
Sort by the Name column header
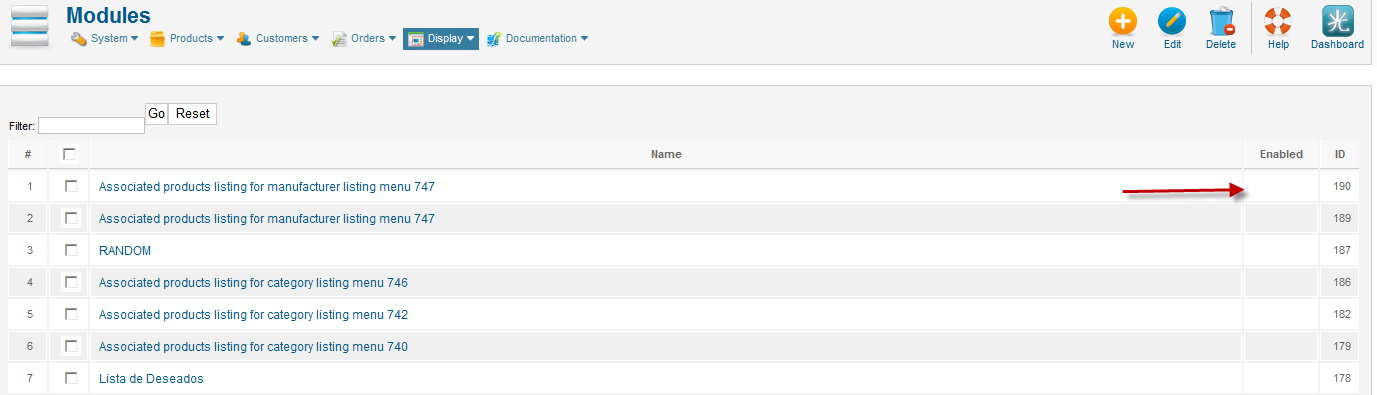click(x=666, y=154)
